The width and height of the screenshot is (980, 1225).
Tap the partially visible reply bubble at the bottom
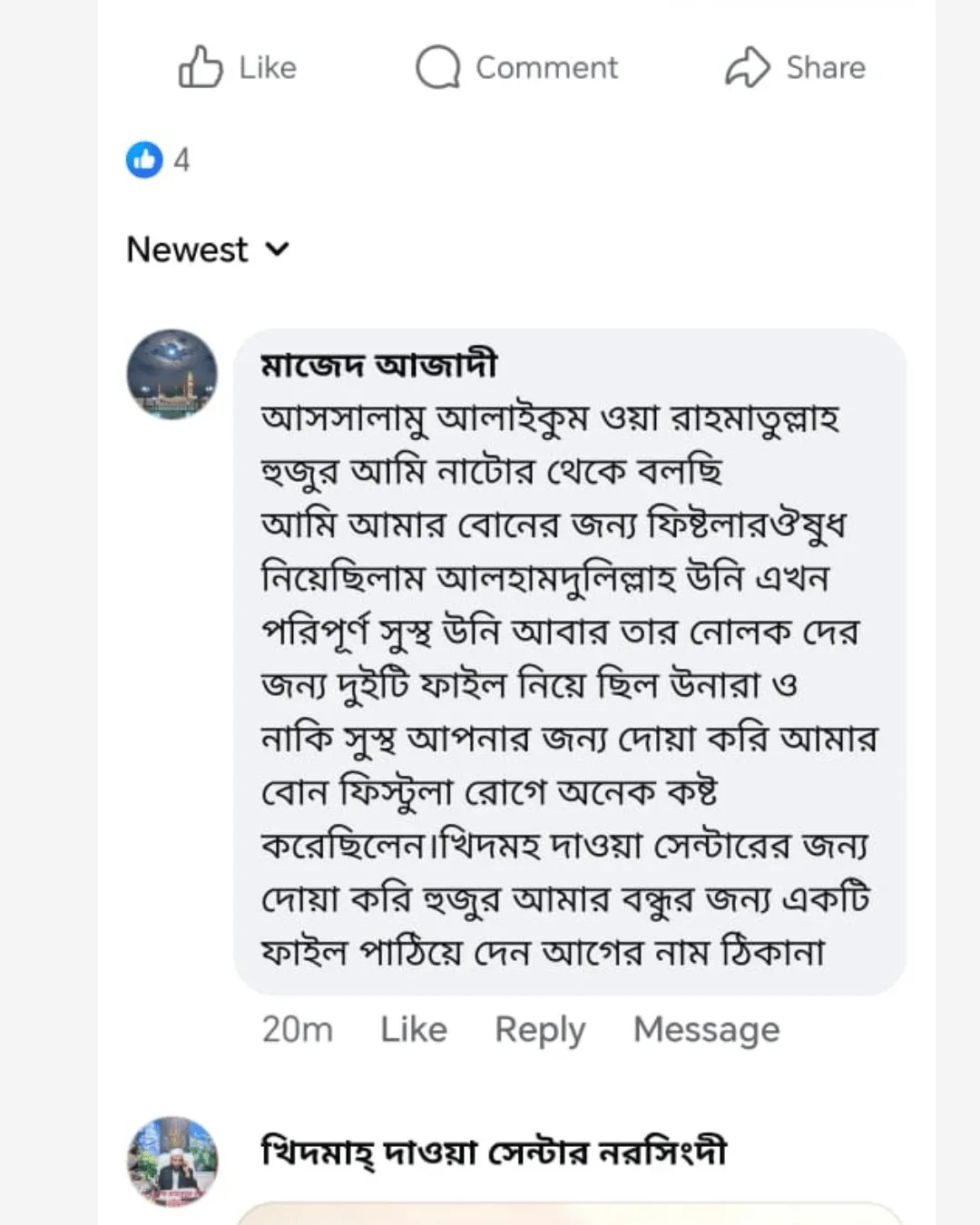570,1213
